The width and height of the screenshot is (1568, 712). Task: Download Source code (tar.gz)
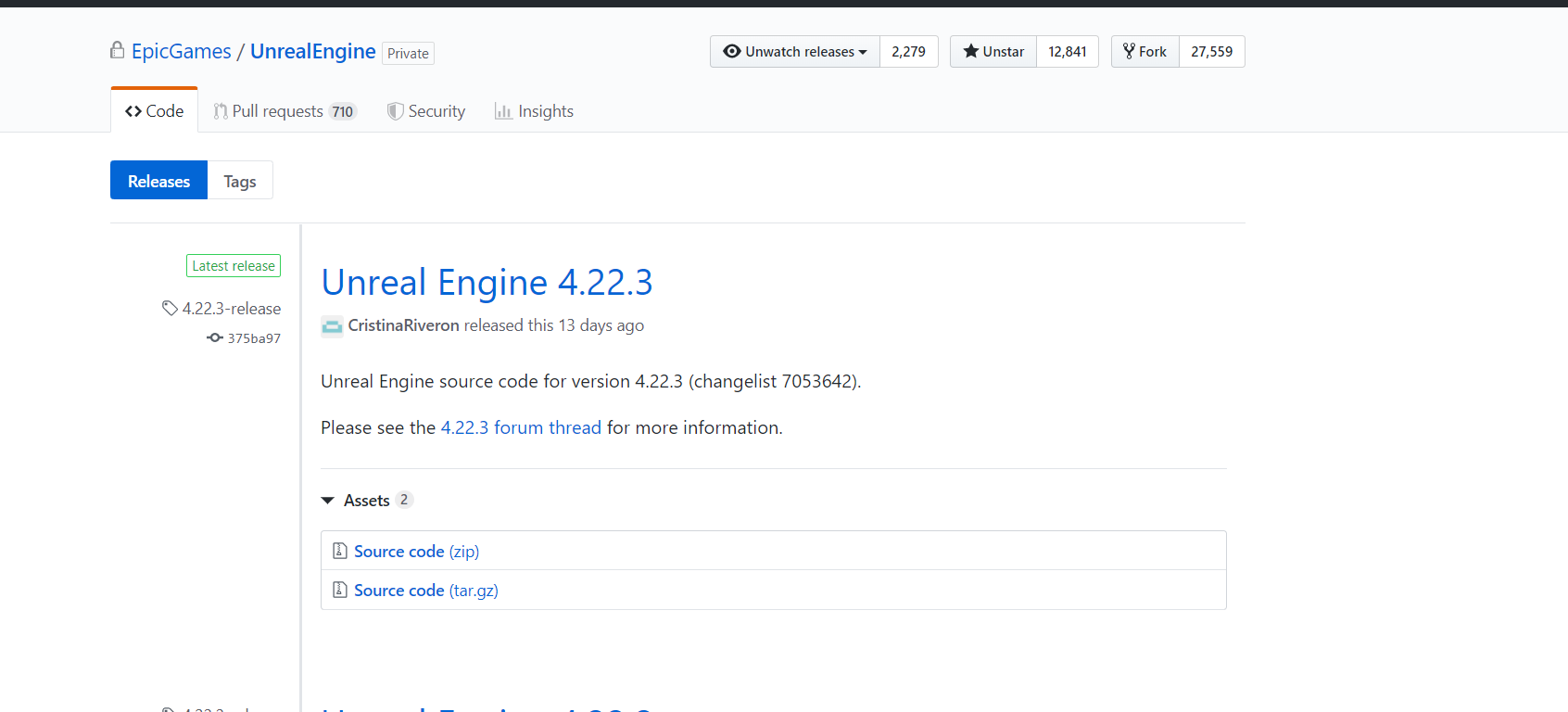tap(426, 591)
